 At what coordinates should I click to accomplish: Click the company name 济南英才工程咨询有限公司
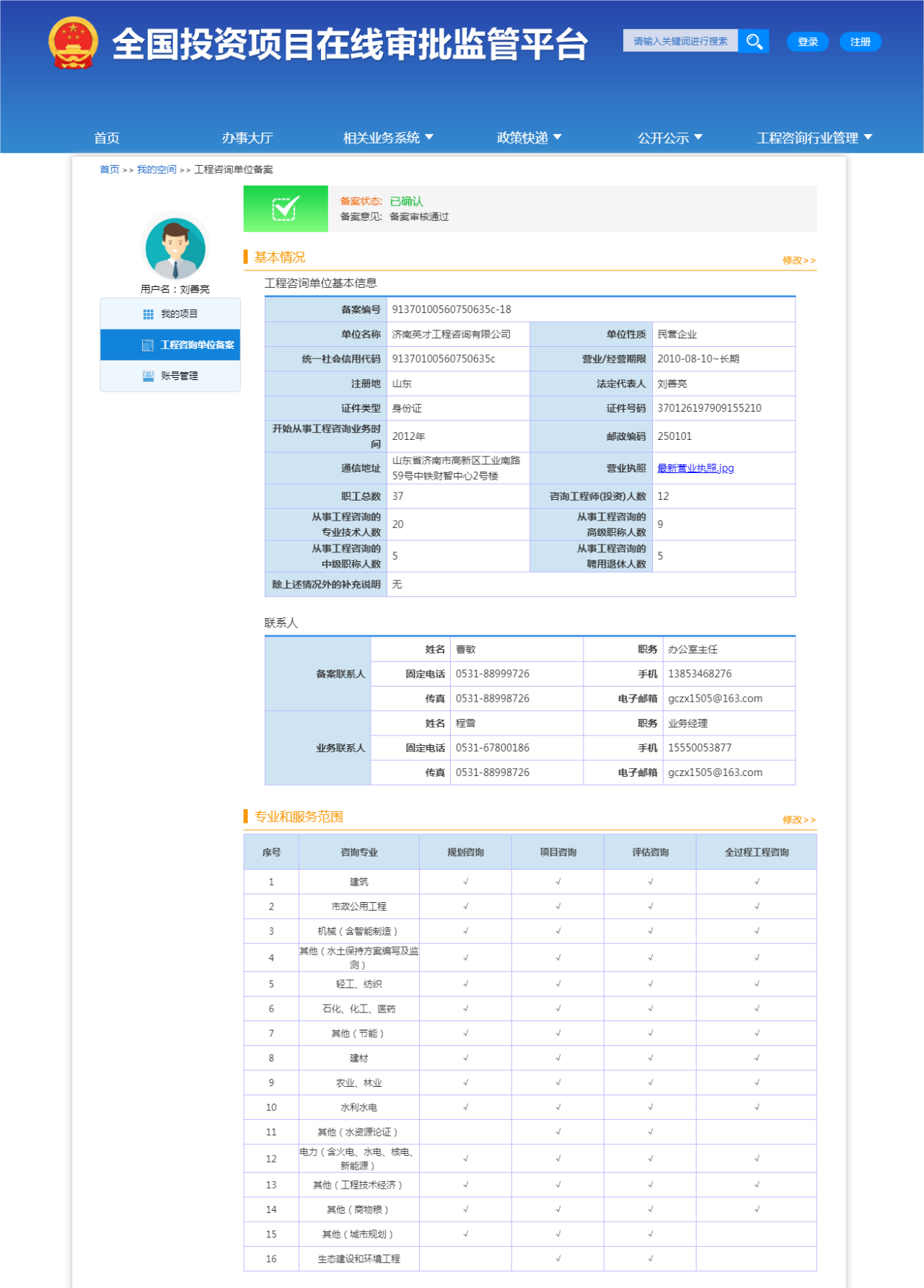coord(452,335)
